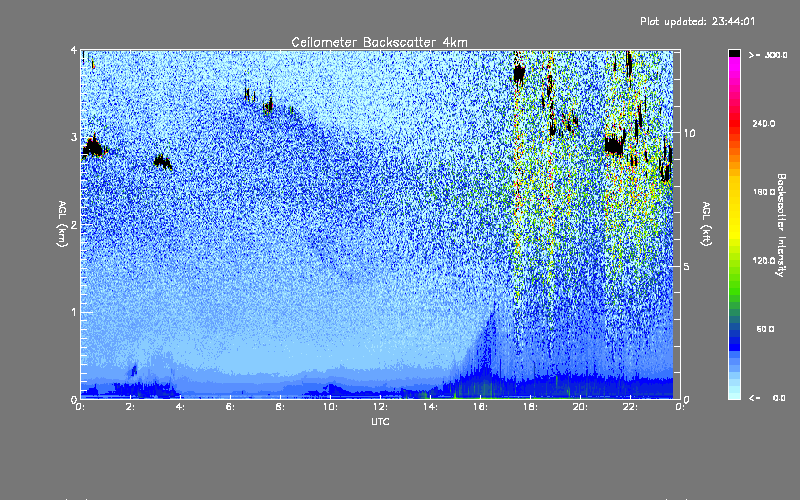
Task: Click the black cloud echo near 3 km after 0 UTC
Action: coord(94,147)
